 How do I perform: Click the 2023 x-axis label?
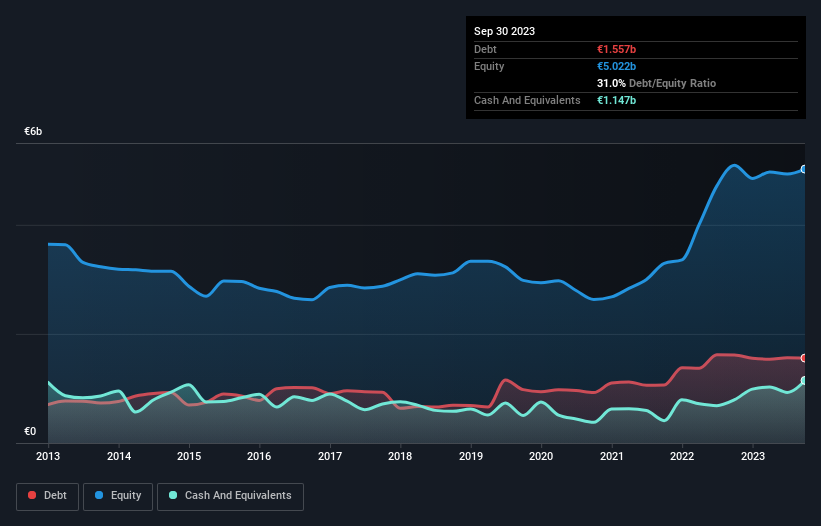752,456
